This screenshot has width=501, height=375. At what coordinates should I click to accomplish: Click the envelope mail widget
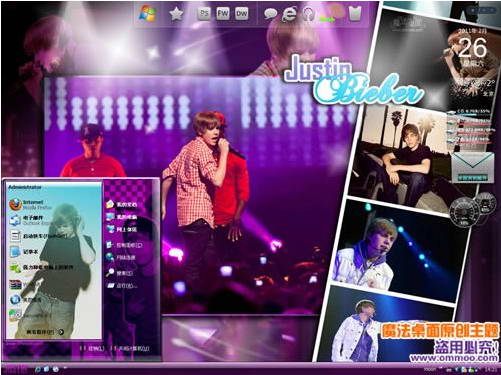coord(473,168)
